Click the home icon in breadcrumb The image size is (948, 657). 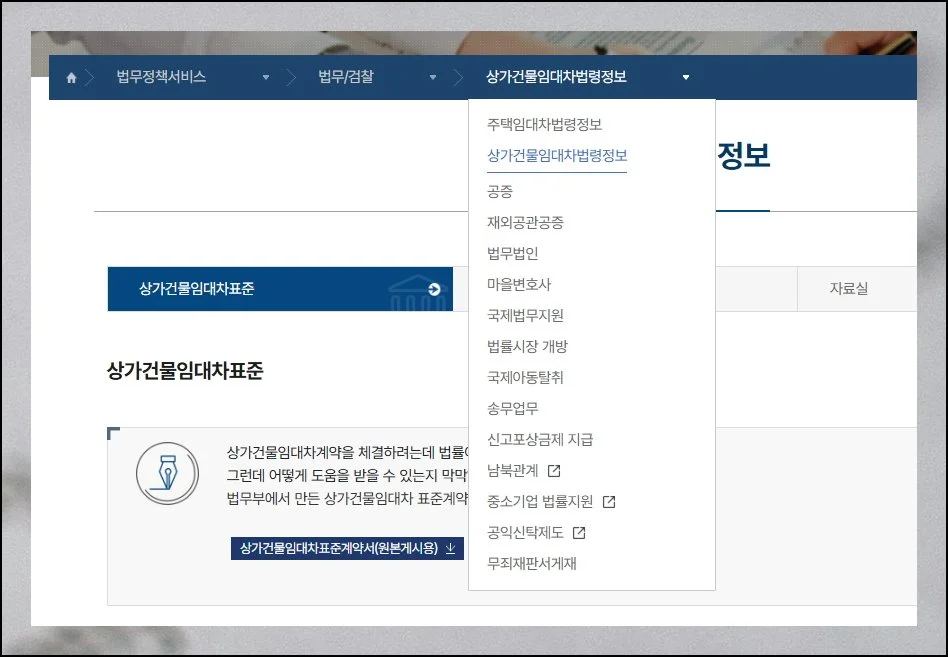point(71,78)
